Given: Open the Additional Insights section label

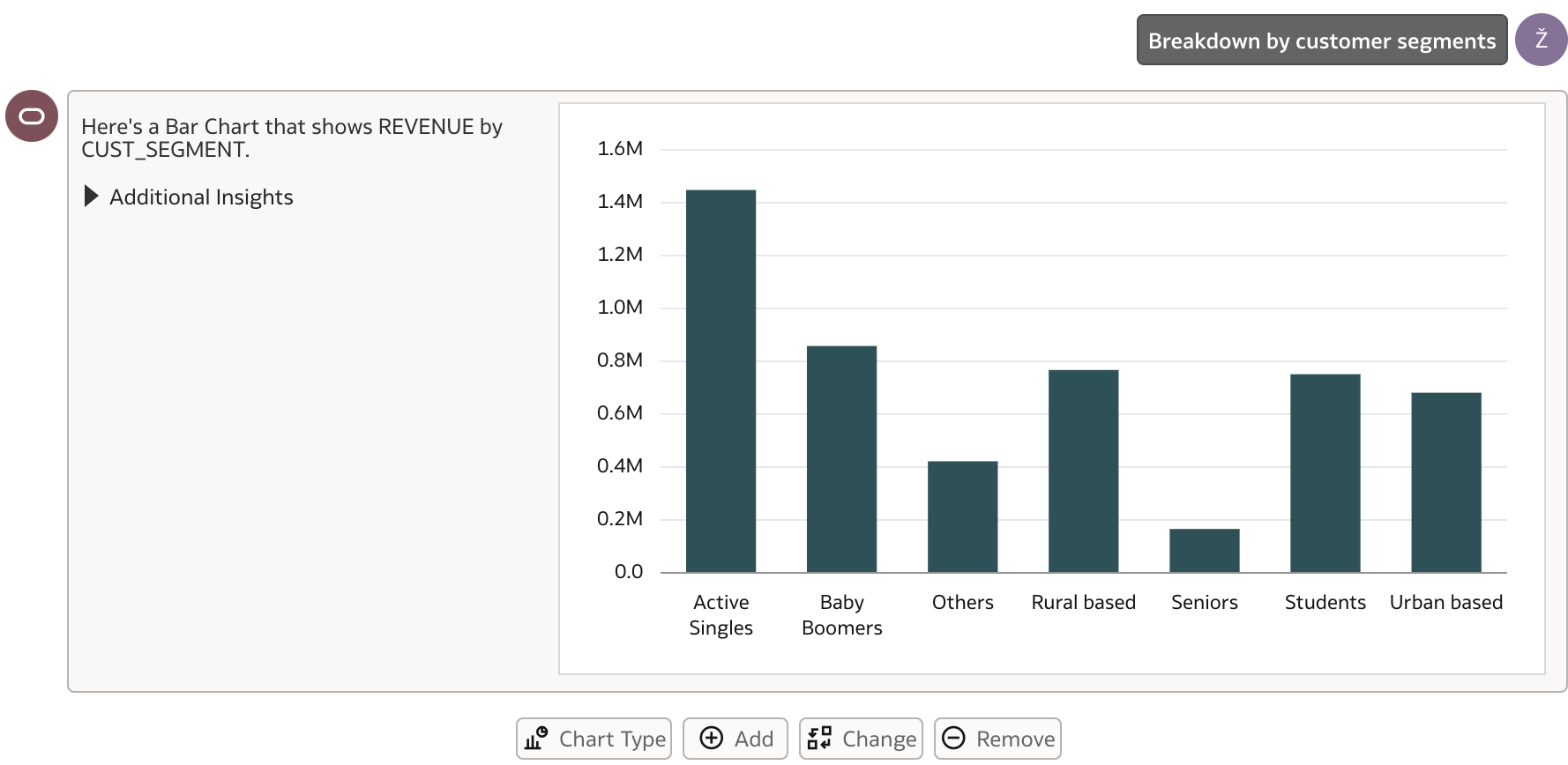Looking at the screenshot, I should (x=201, y=197).
